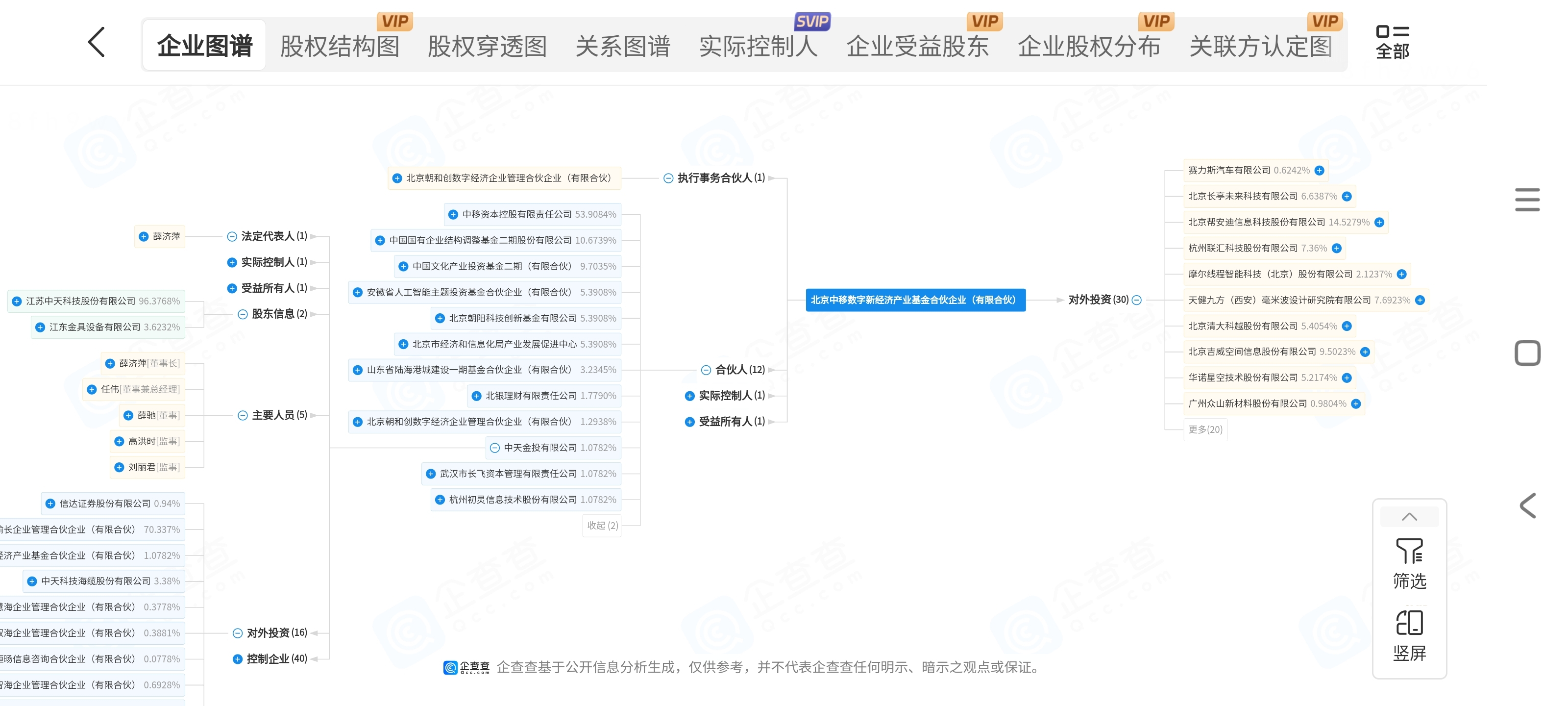Image resolution: width=1568 pixels, height=706 pixels.
Task: Select the 企业图谱 tab
Action: coord(204,45)
